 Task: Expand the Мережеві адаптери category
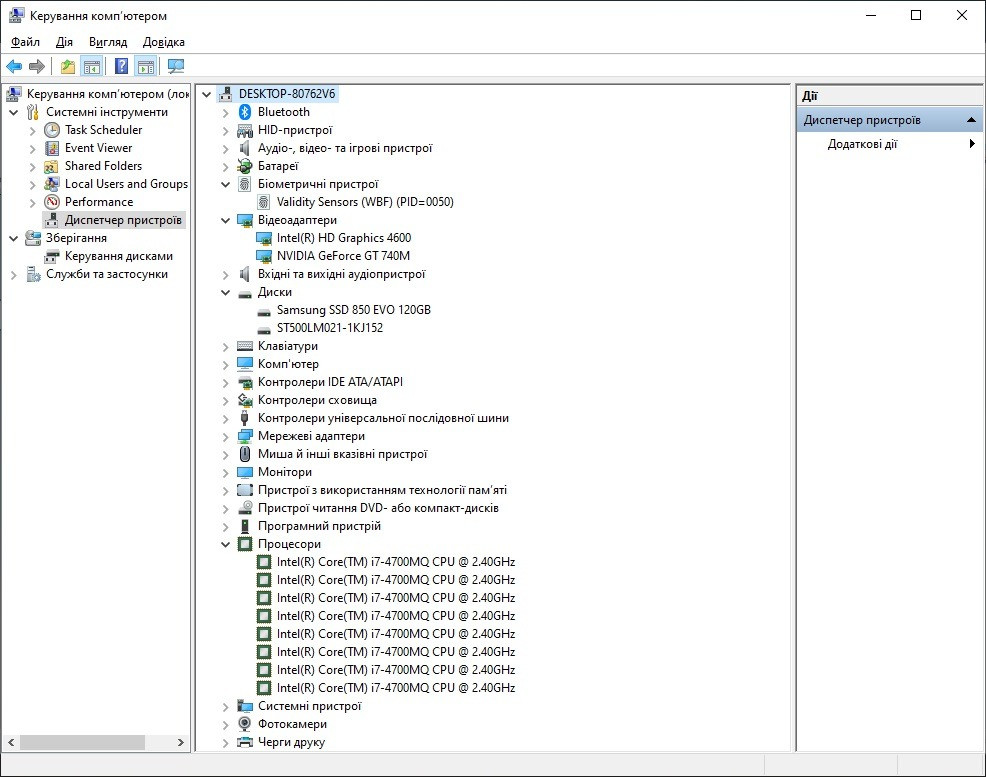[226, 436]
